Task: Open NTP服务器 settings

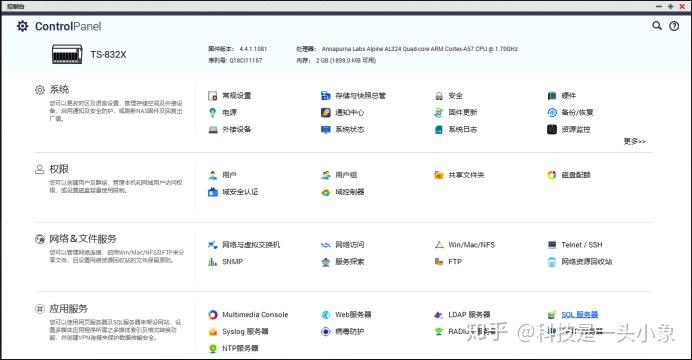Action: [233, 348]
